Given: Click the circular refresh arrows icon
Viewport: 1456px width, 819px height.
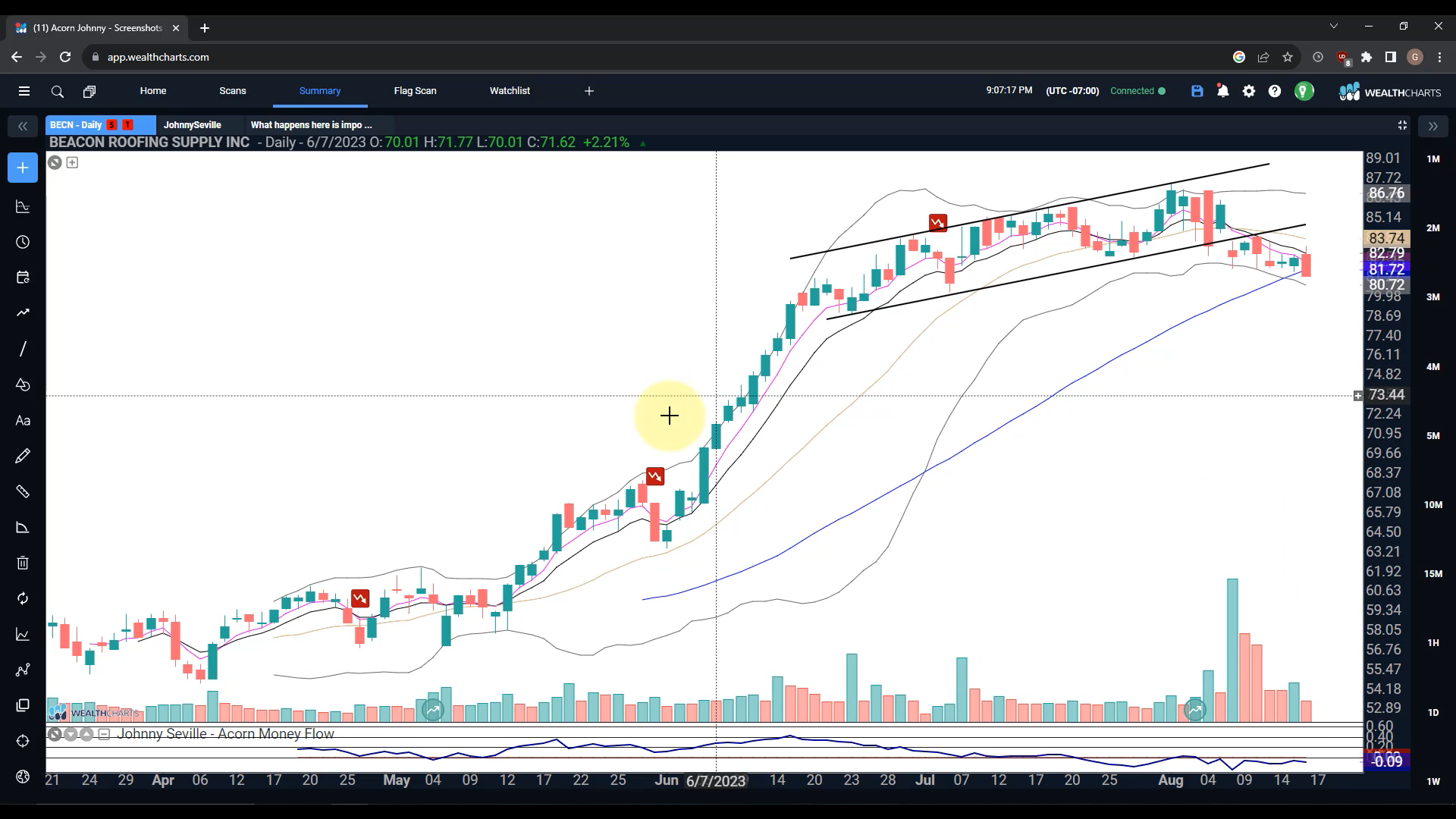Looking at the screenshot, I should point(23,598).
